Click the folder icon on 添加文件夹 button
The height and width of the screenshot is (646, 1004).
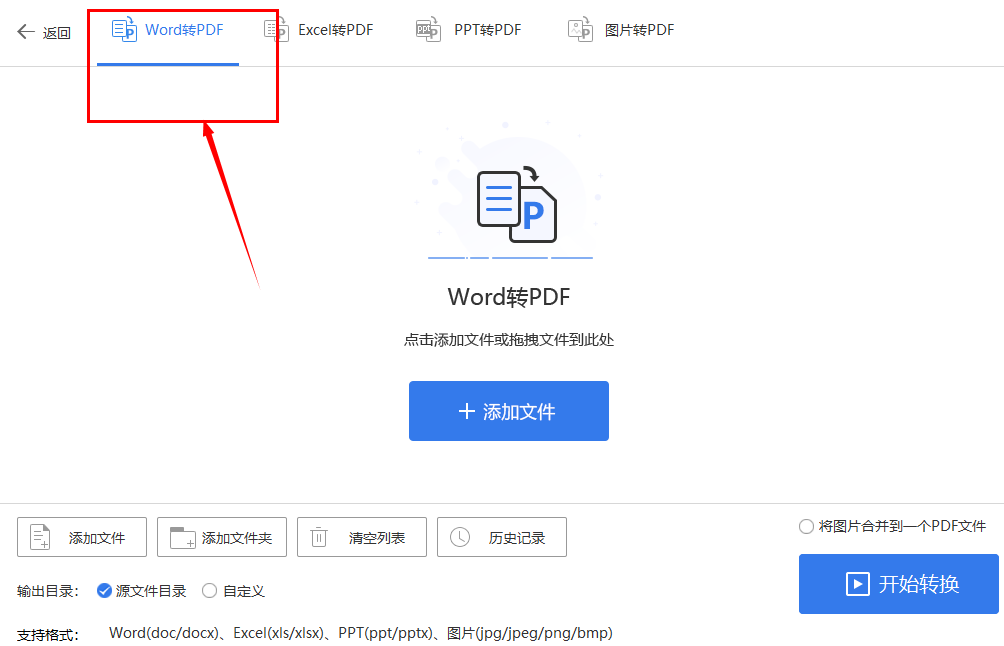(x=181, y=537)
